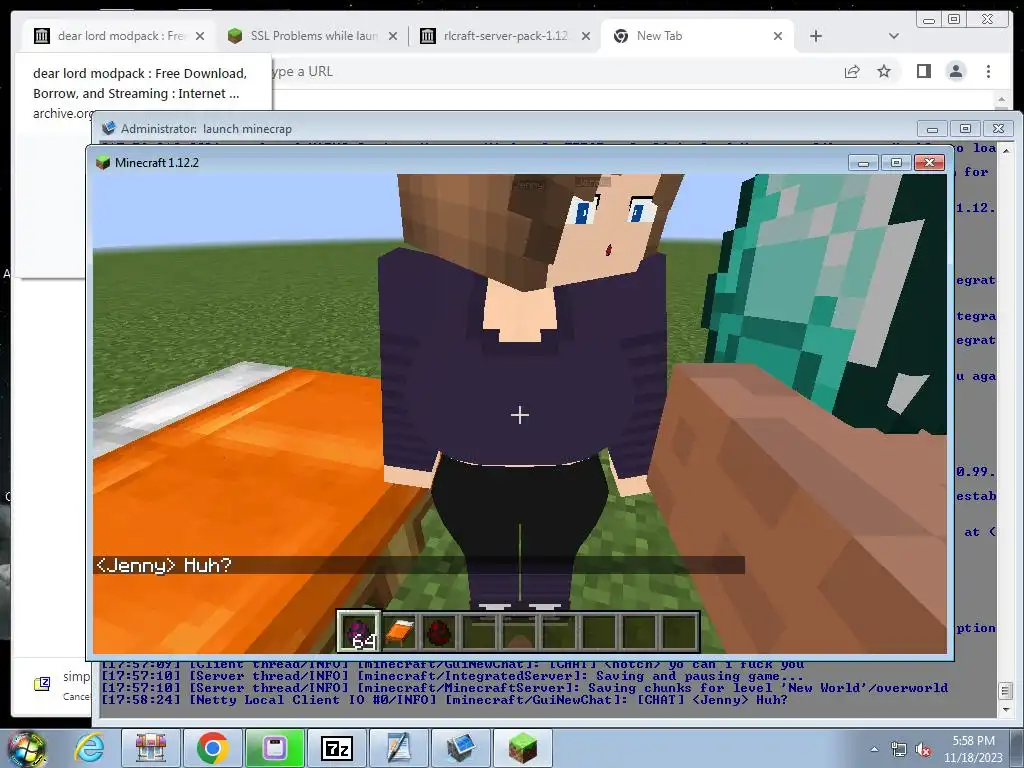Open the purple app taskbar button
Viewport: 1024px width, 768px height.
click(x=274, y=748)
